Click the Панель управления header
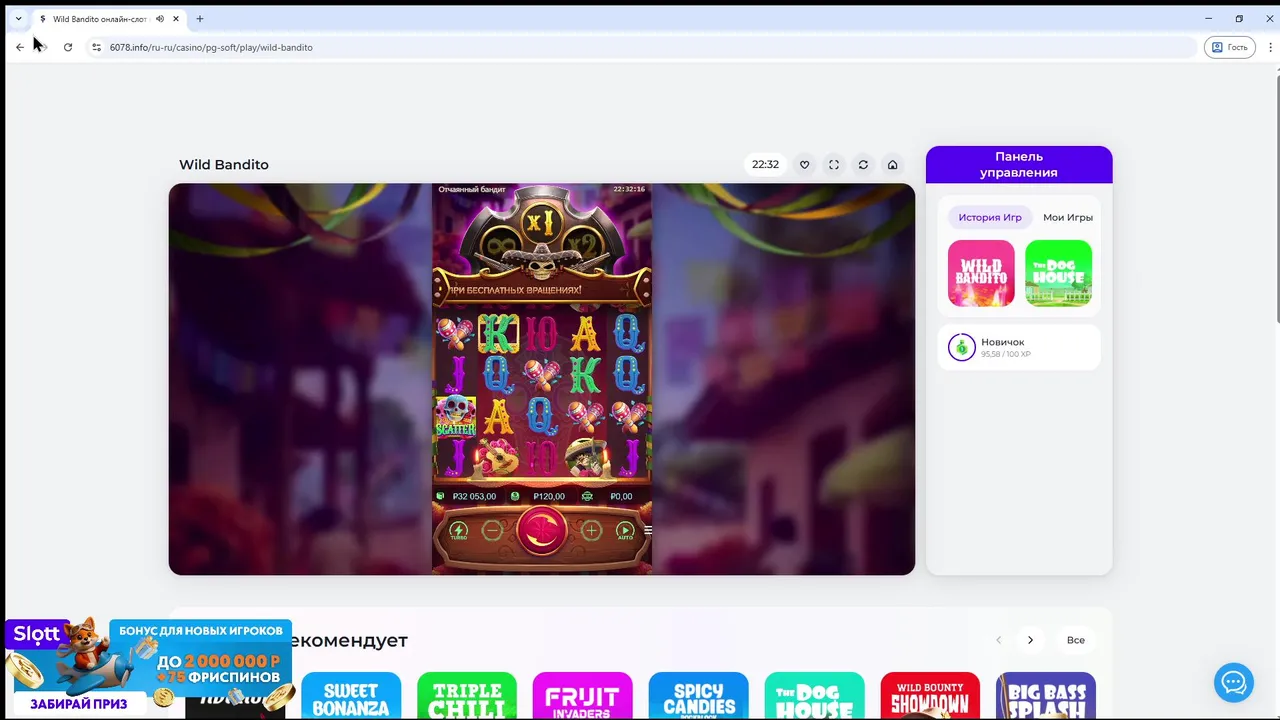This screenshot has width=1280, height=720. click(x=1019, y=164)
